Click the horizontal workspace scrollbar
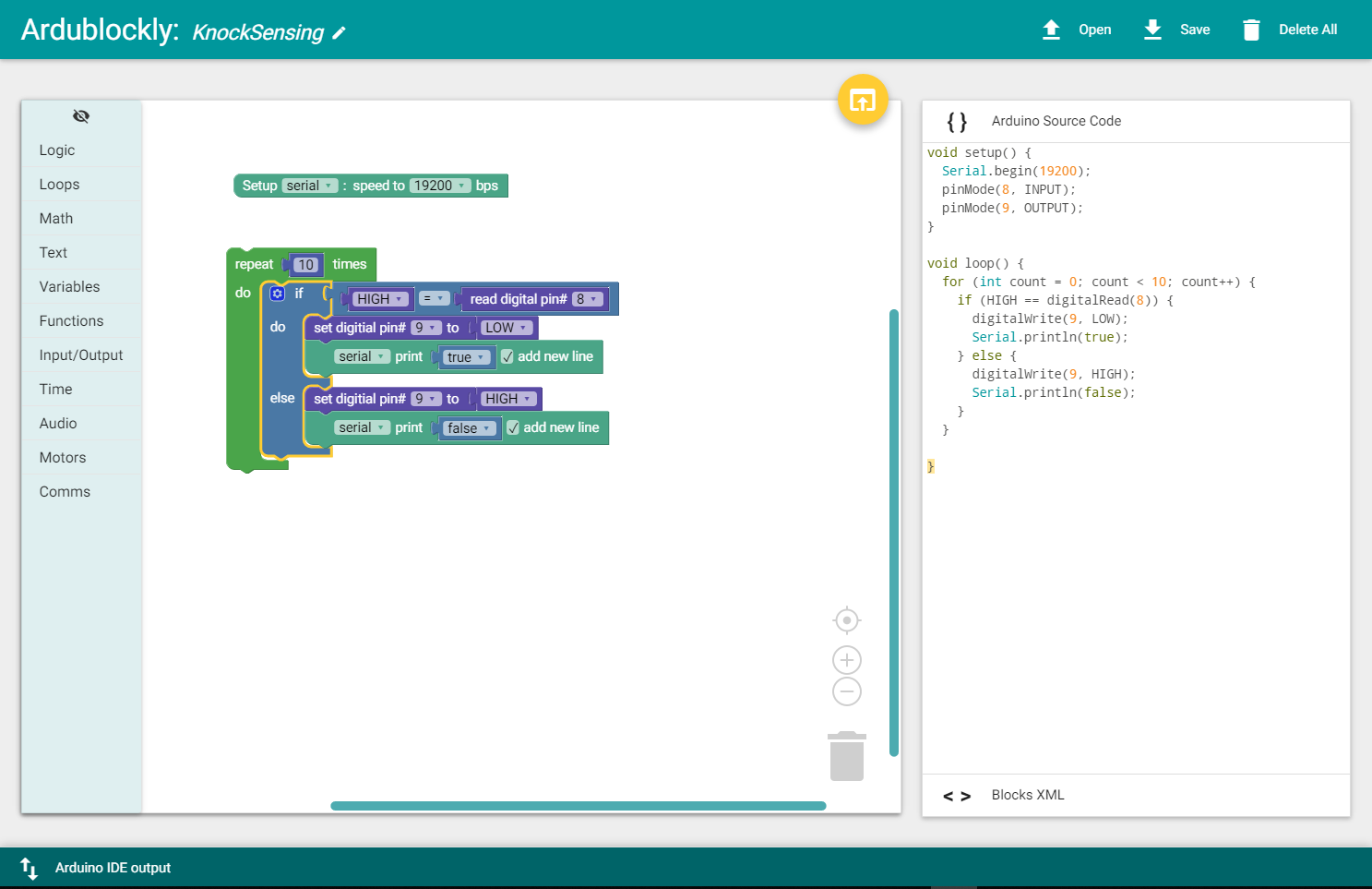 [x=579, y=806]
